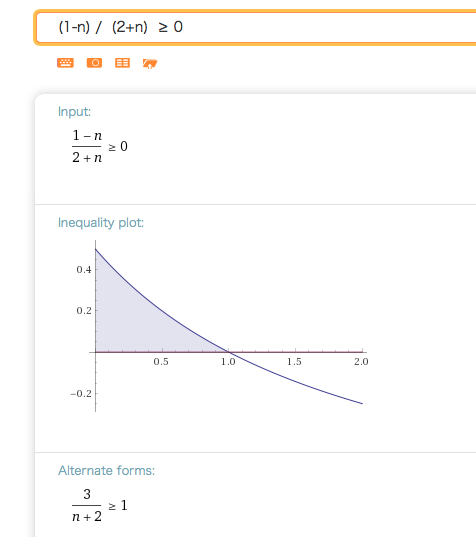476x537 pixels.
Task: Click the 0.5 tick label on x-axis
Action: pos(161,362)
